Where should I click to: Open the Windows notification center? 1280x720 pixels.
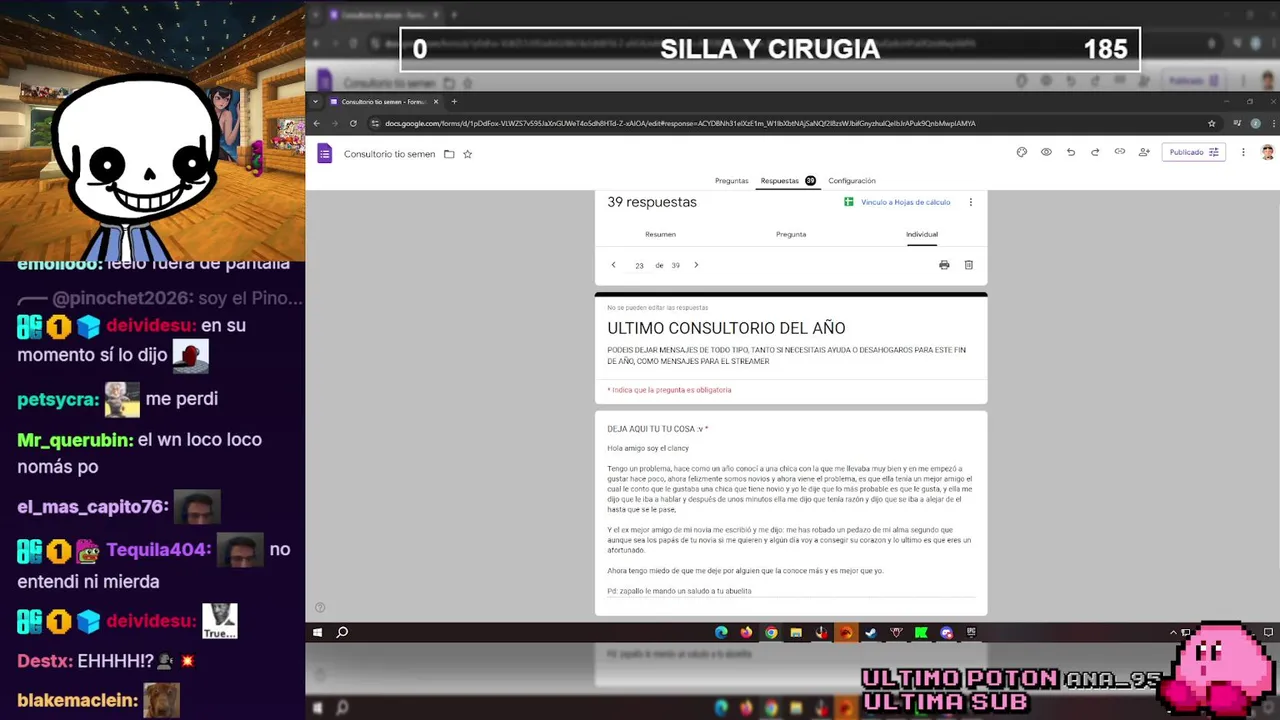[1268, 632]
